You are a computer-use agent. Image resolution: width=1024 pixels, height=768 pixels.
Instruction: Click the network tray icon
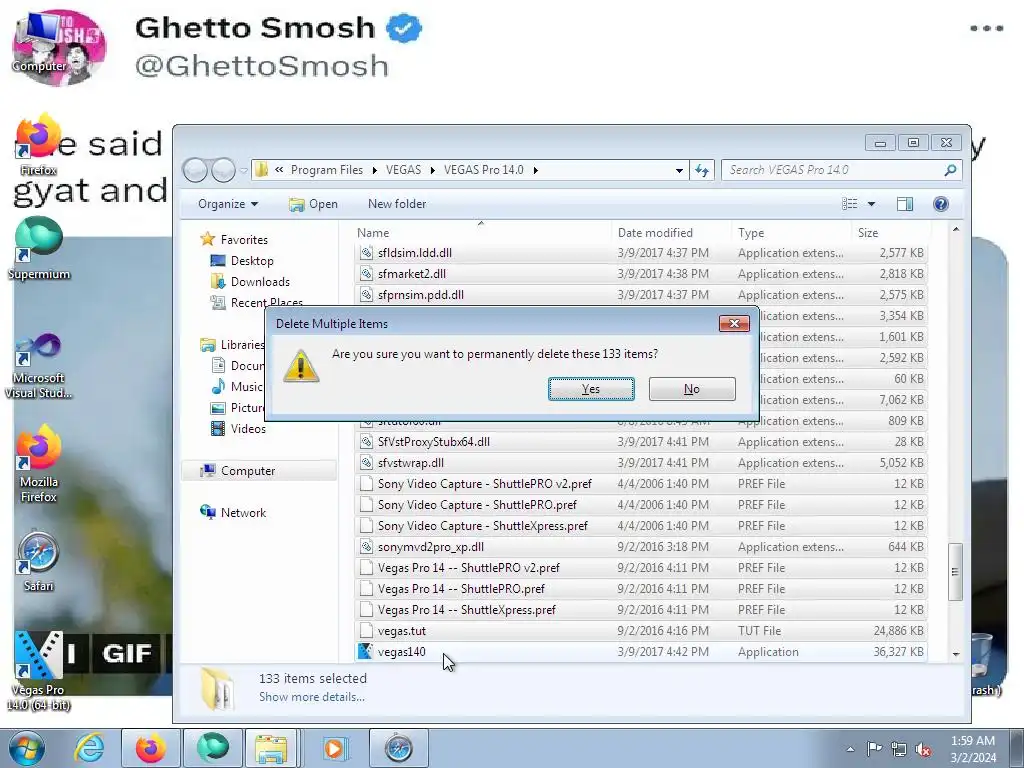click(899, 749)
